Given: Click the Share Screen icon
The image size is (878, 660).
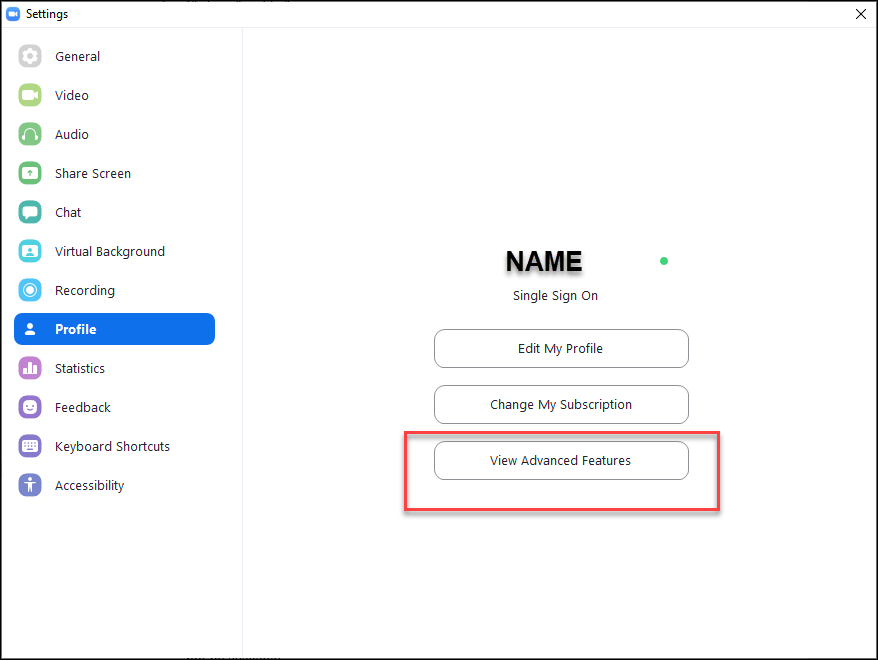Looking at the screenshot, I should [30, 173].
